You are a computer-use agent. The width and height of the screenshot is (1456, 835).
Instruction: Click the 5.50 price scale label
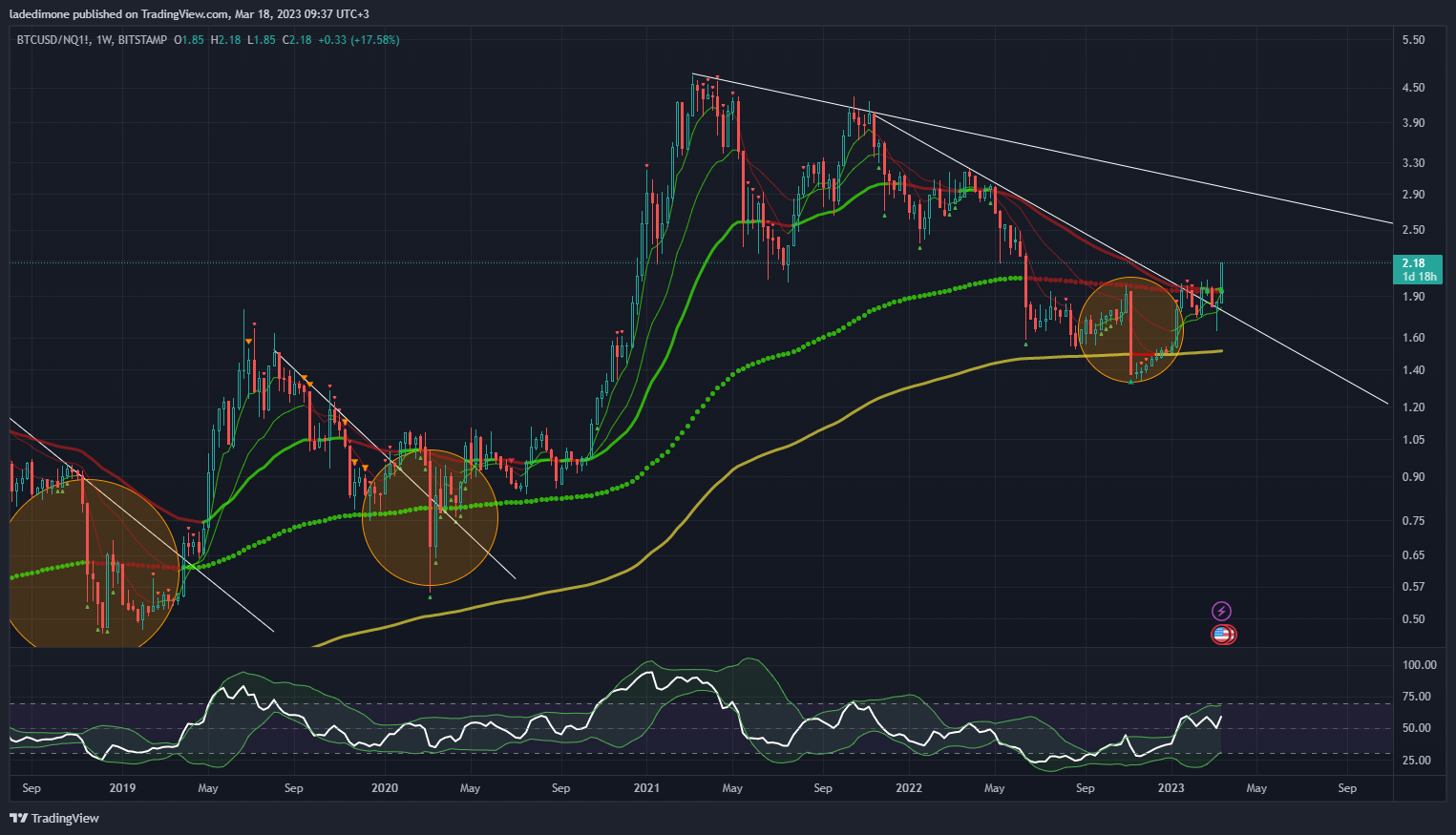(x=1413, y=40)
